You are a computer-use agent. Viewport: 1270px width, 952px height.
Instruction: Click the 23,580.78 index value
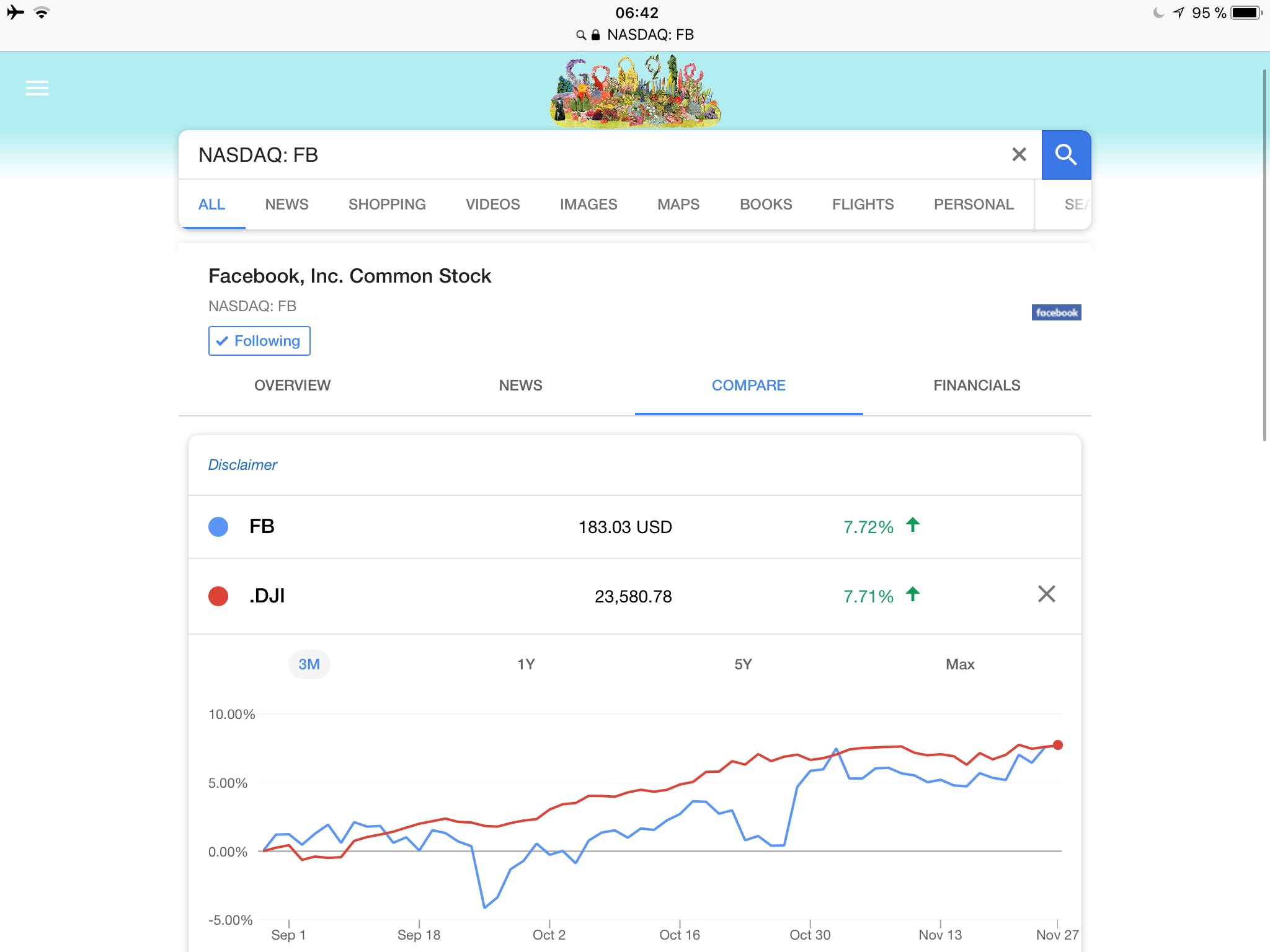point(633,596)
